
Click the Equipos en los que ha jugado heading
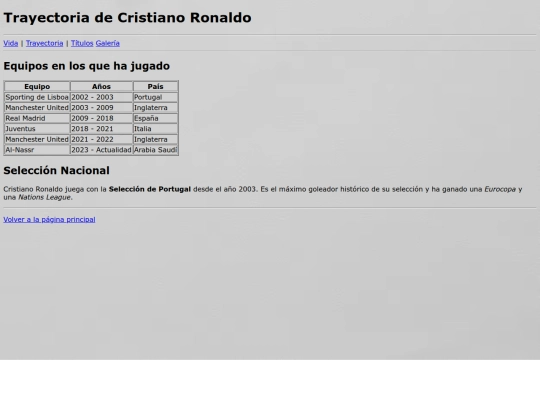tap(86, 66)
